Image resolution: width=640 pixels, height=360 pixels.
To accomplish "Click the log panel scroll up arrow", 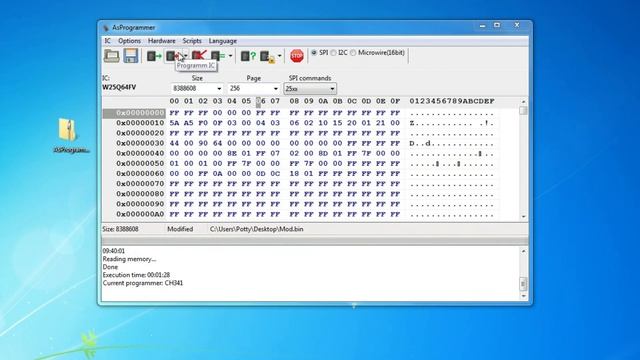I will coord(523,251).
